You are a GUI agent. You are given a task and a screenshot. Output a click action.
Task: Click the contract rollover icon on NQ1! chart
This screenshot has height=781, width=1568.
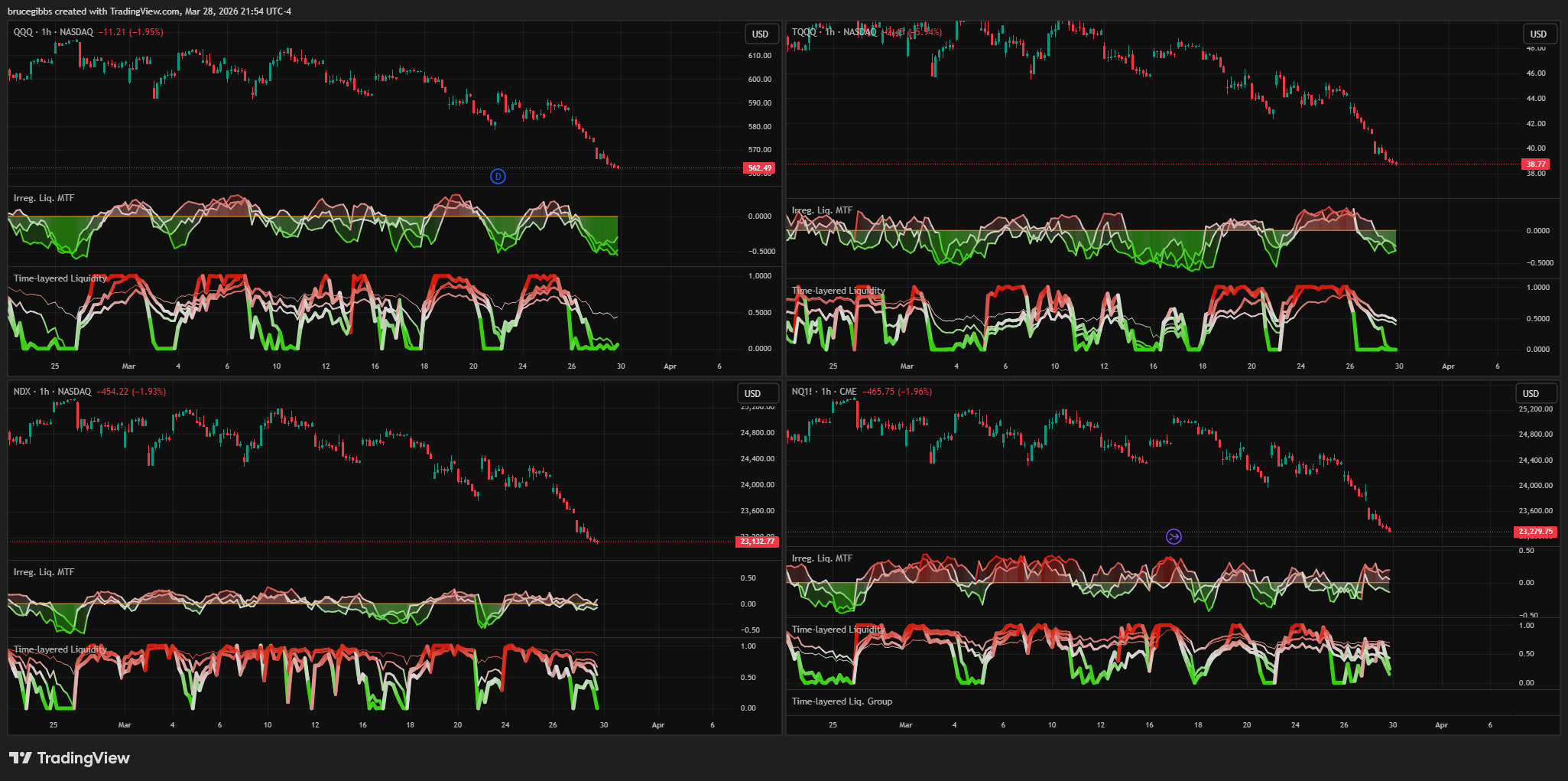click(1174, 537)
